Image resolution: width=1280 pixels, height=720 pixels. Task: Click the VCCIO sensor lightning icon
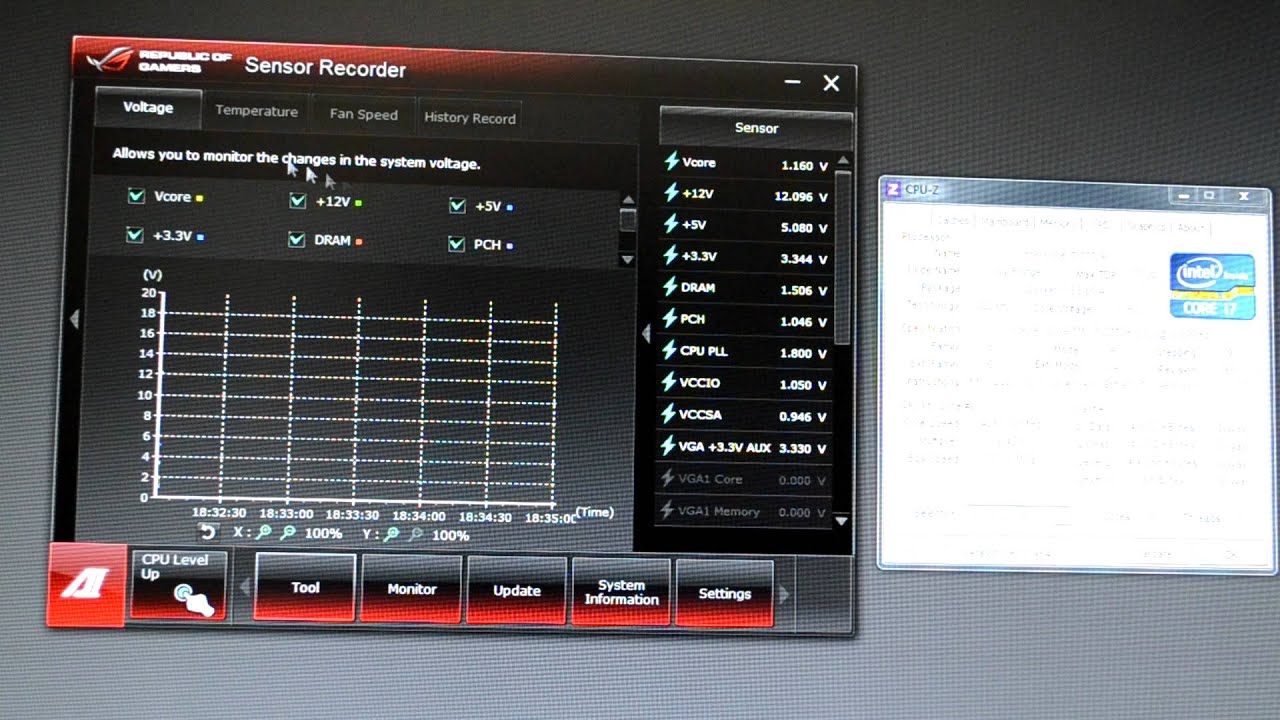click(x=670, y=382)
